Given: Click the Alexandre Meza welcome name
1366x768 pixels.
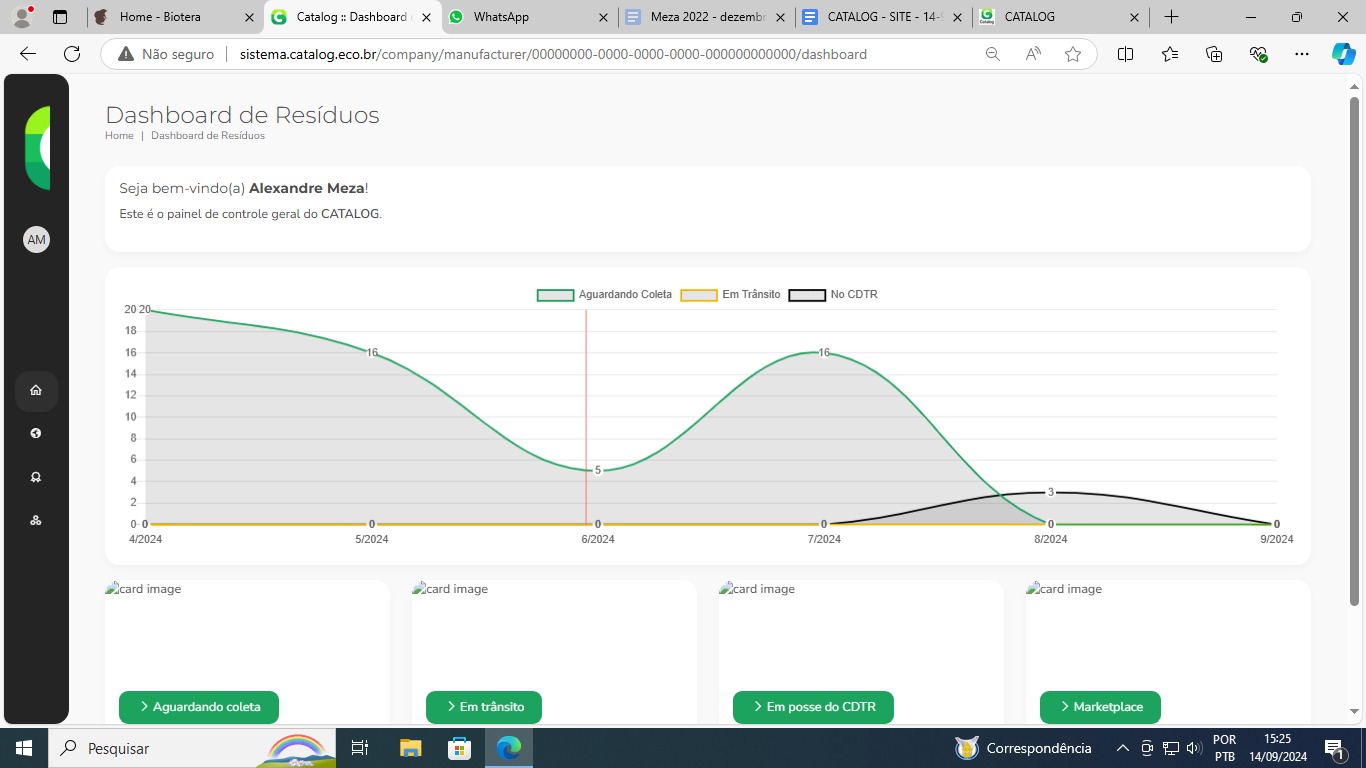Looking at the screenshot, I should pos(307,188).
